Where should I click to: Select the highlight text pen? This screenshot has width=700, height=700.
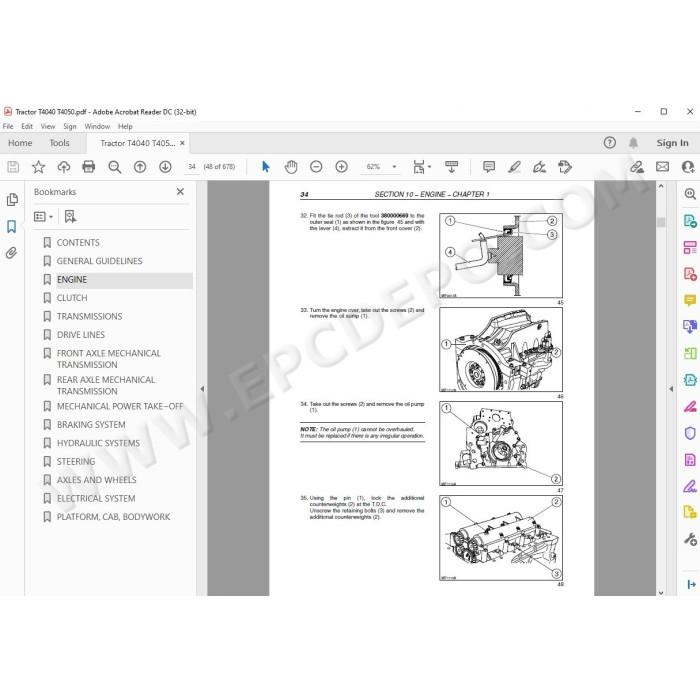pos(514,167)
